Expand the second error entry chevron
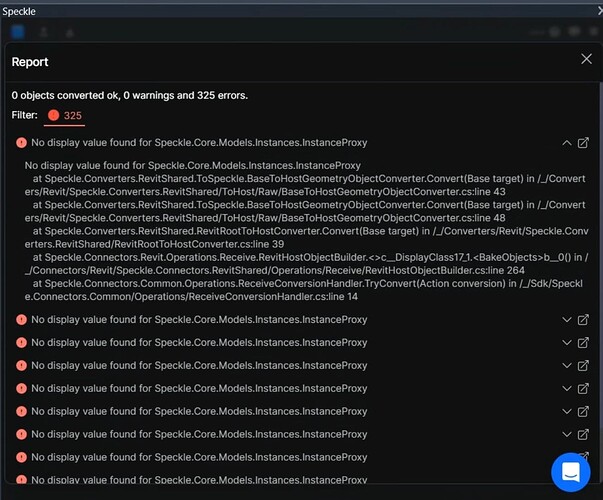 566,320
